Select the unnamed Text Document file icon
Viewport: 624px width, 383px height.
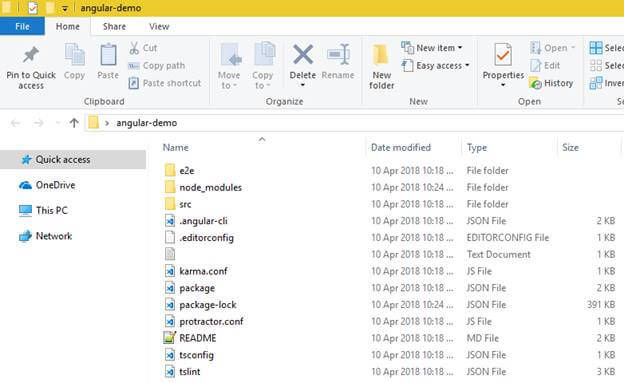coord(170,254)
